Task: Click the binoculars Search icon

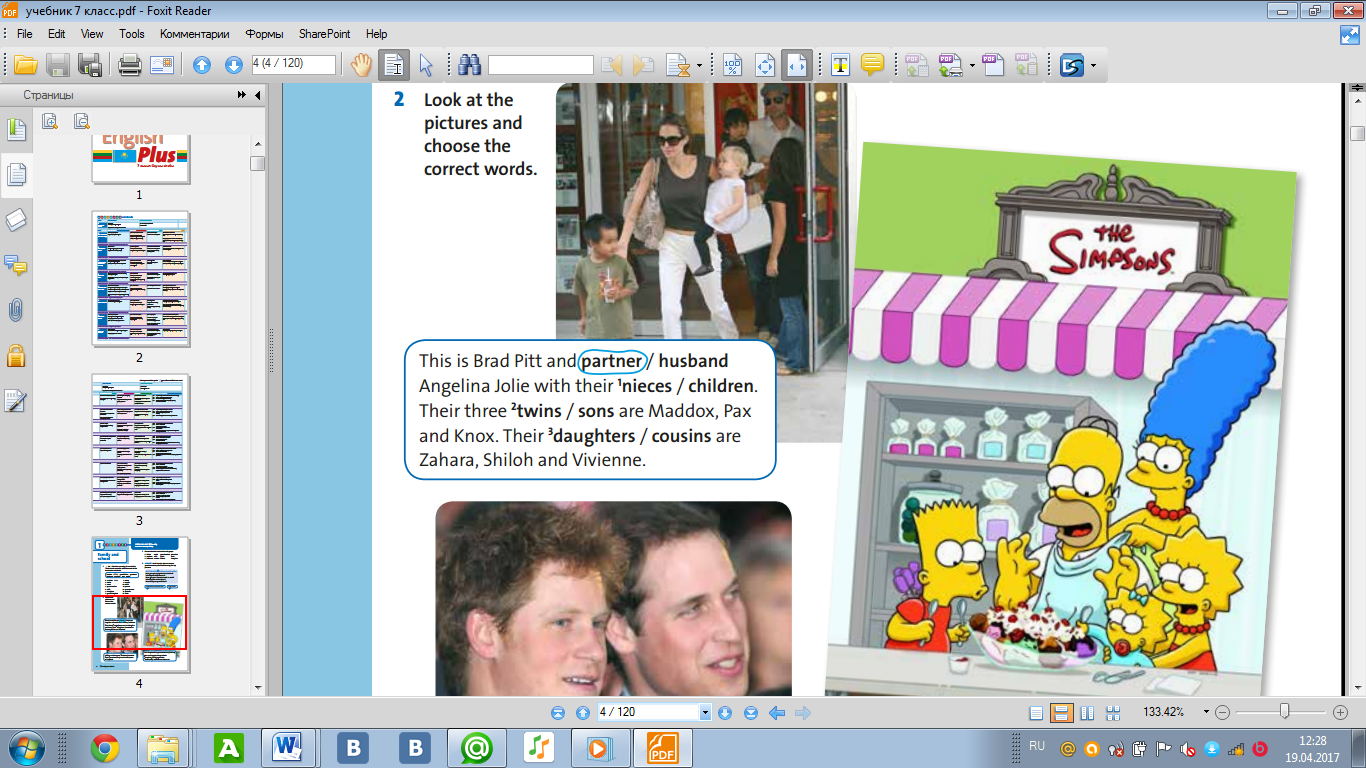Action: pos(470,66)
